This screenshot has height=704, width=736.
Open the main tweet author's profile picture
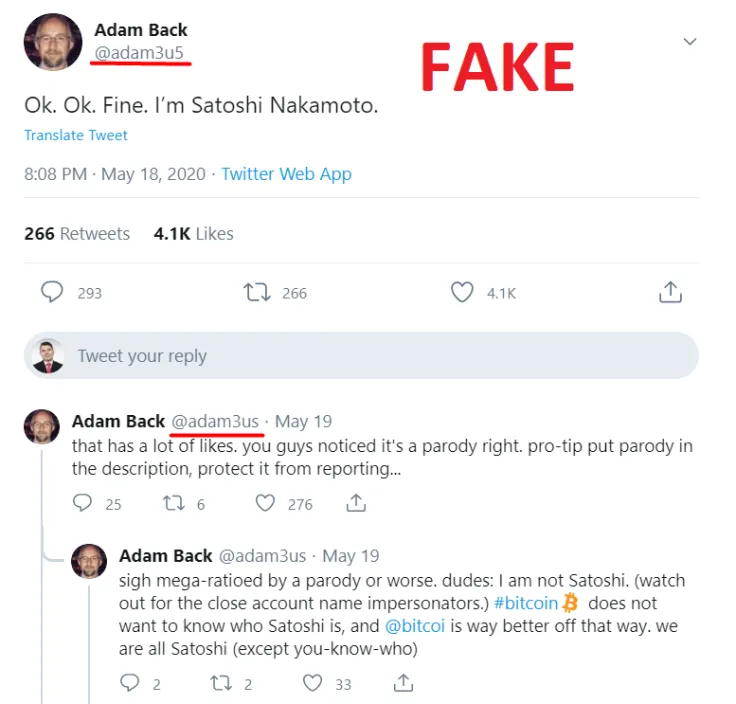coord(53,42)
